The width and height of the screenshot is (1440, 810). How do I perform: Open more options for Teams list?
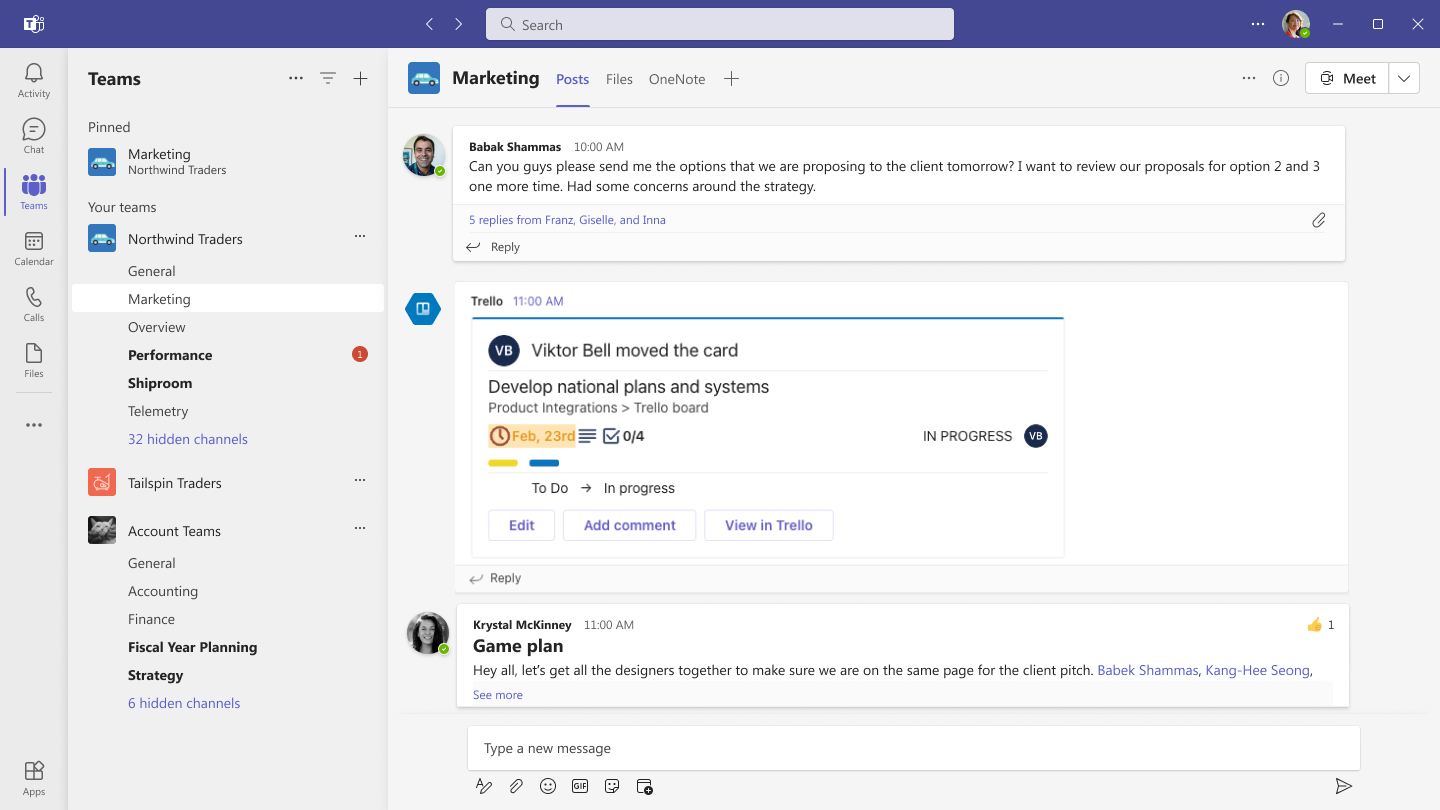pyautogui.click(x=296, y=79)
